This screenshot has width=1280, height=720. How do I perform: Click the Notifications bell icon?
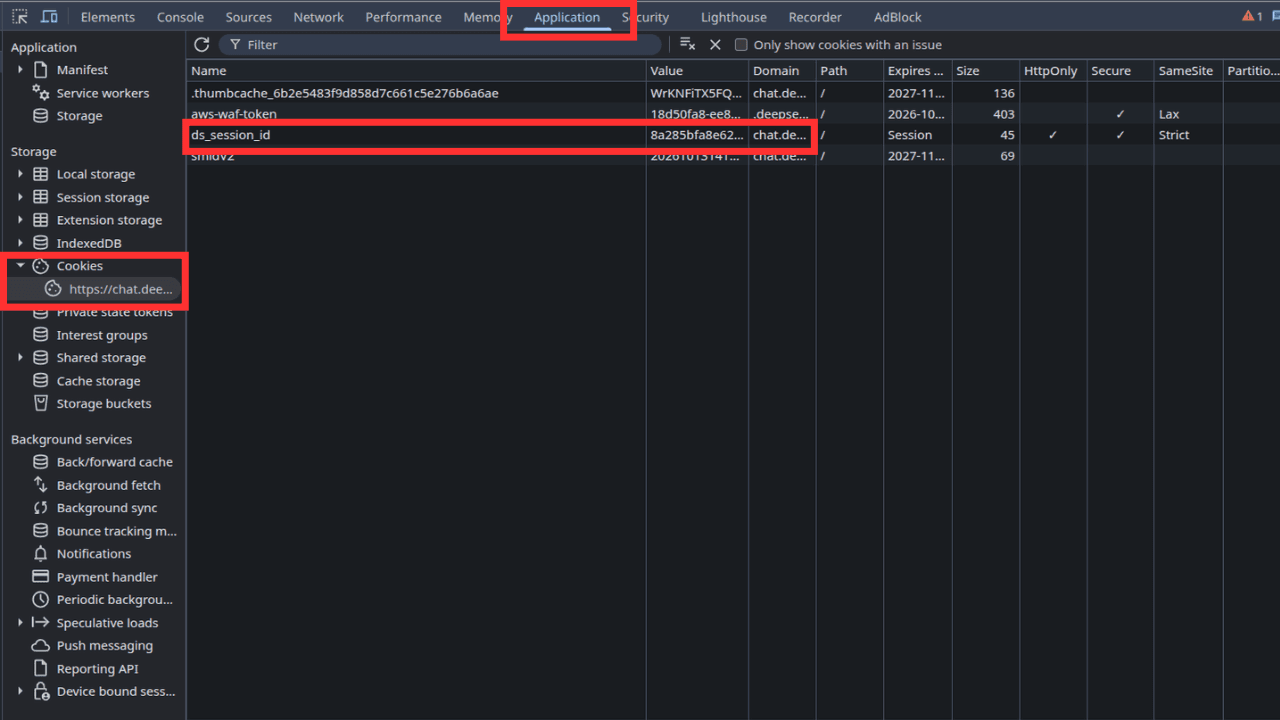pos(41,554)
